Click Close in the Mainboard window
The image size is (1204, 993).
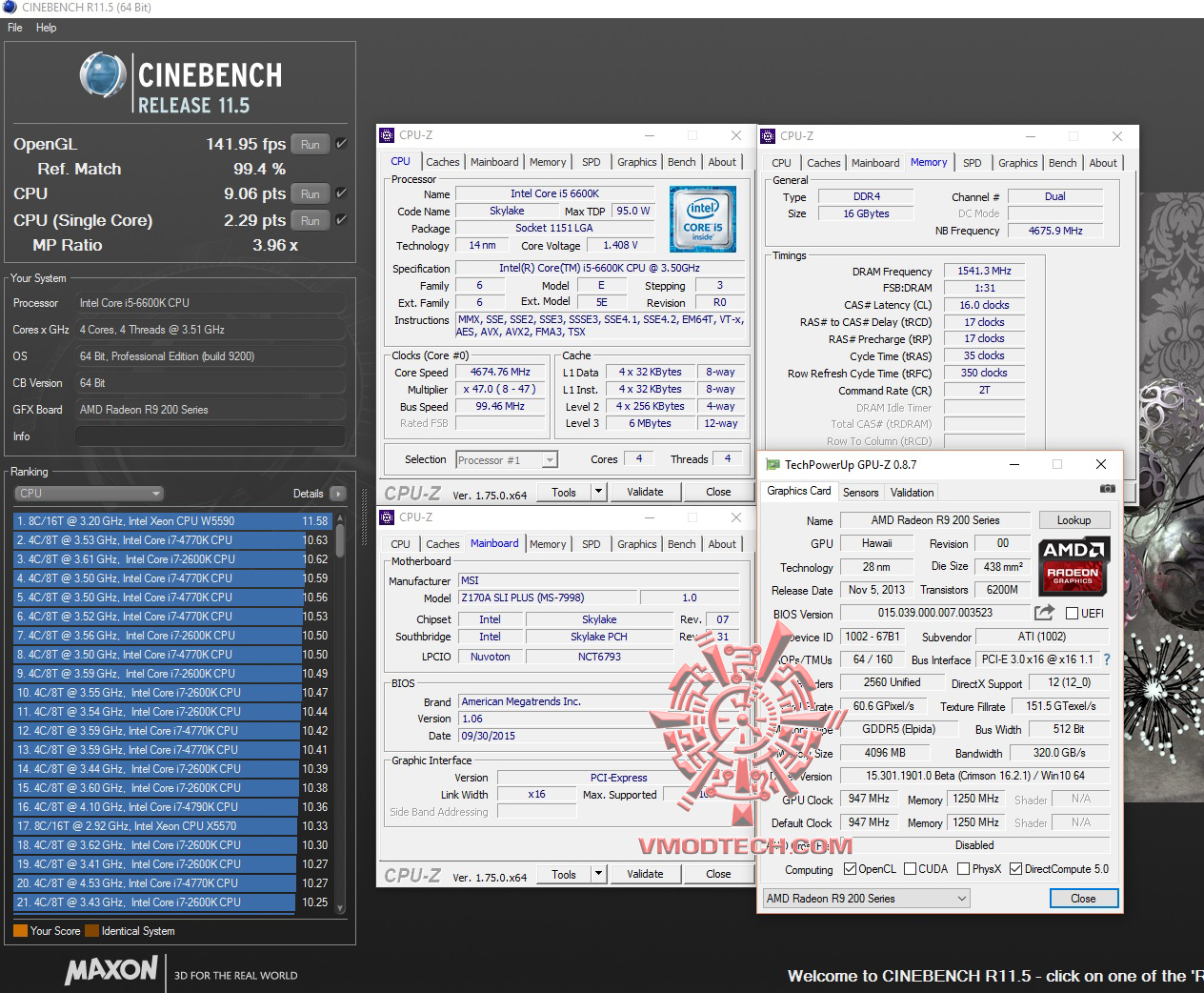click(718, 874)
